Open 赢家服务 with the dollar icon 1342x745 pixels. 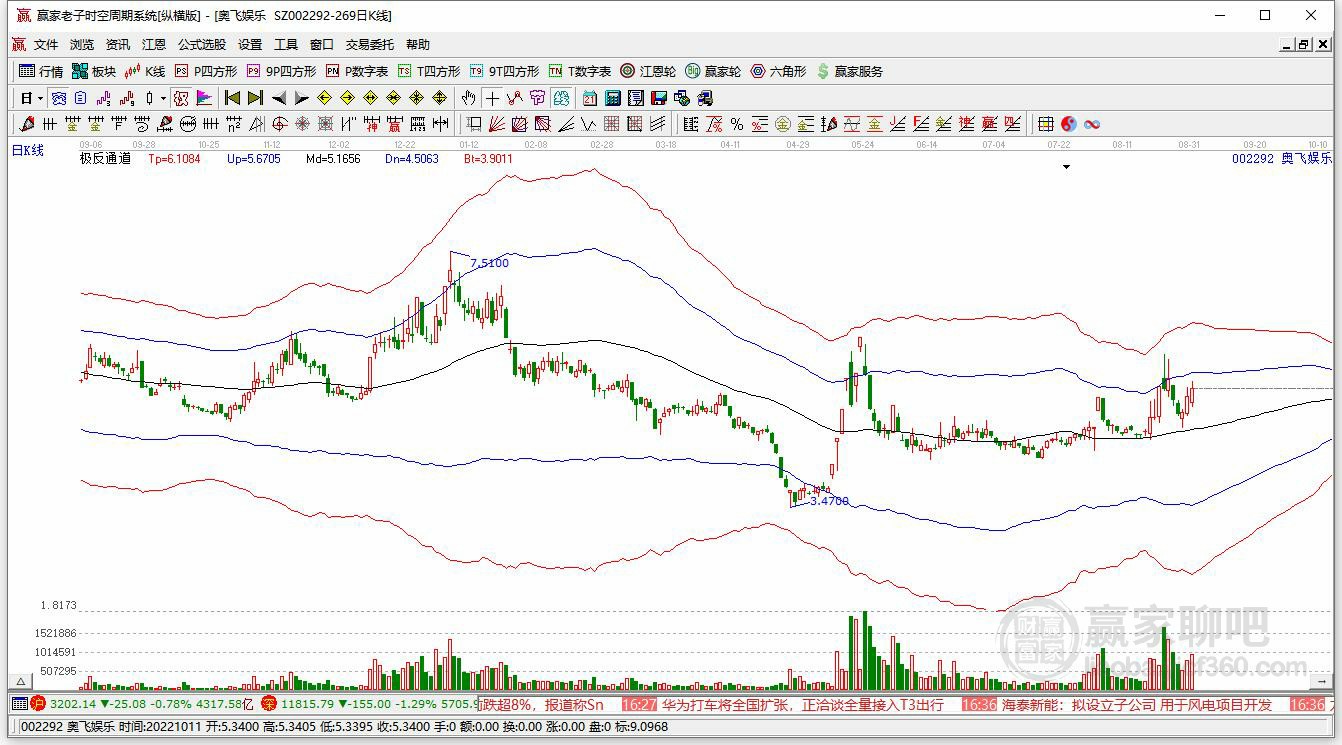[850, 71]
